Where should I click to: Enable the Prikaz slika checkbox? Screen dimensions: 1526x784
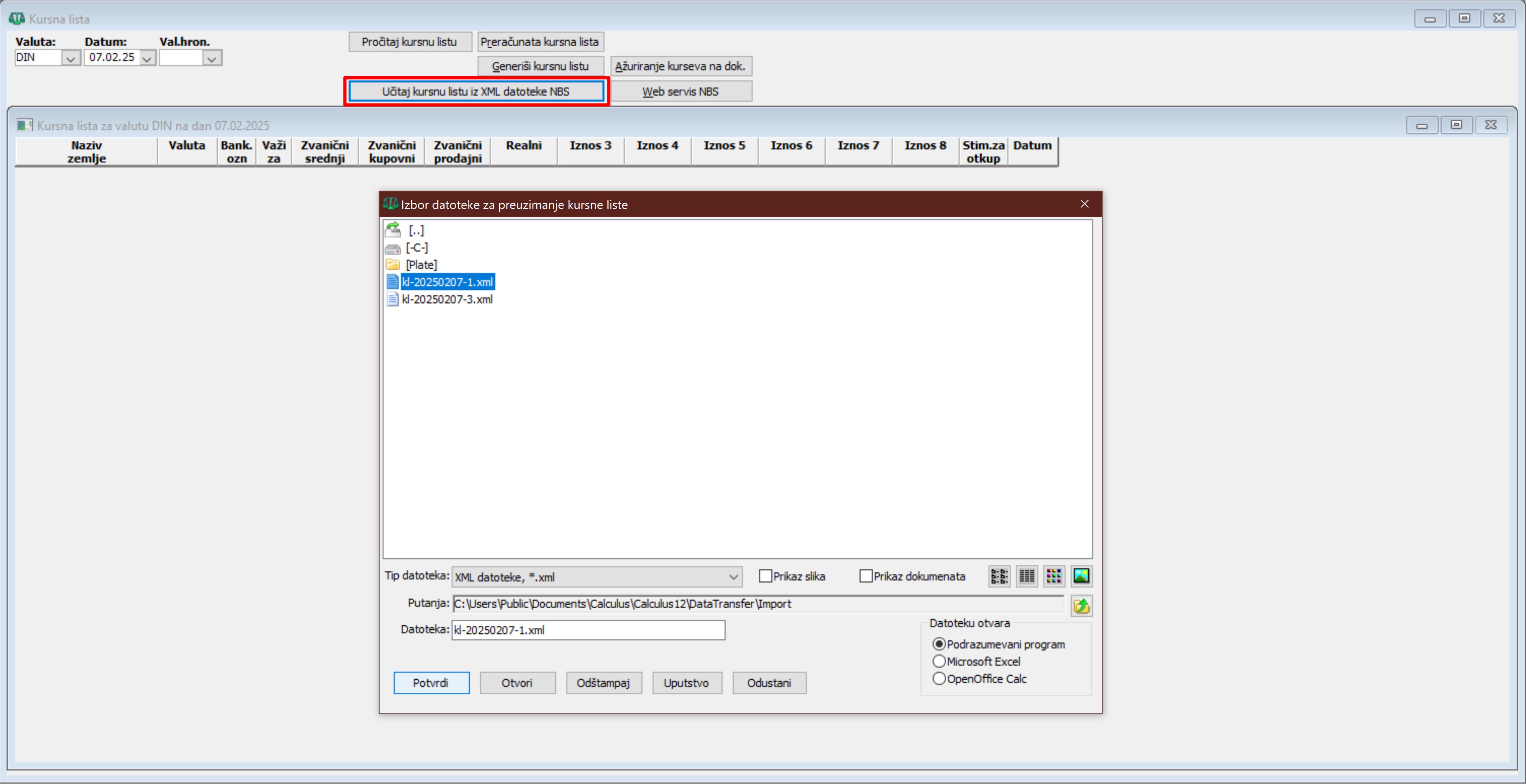[765, 576]
